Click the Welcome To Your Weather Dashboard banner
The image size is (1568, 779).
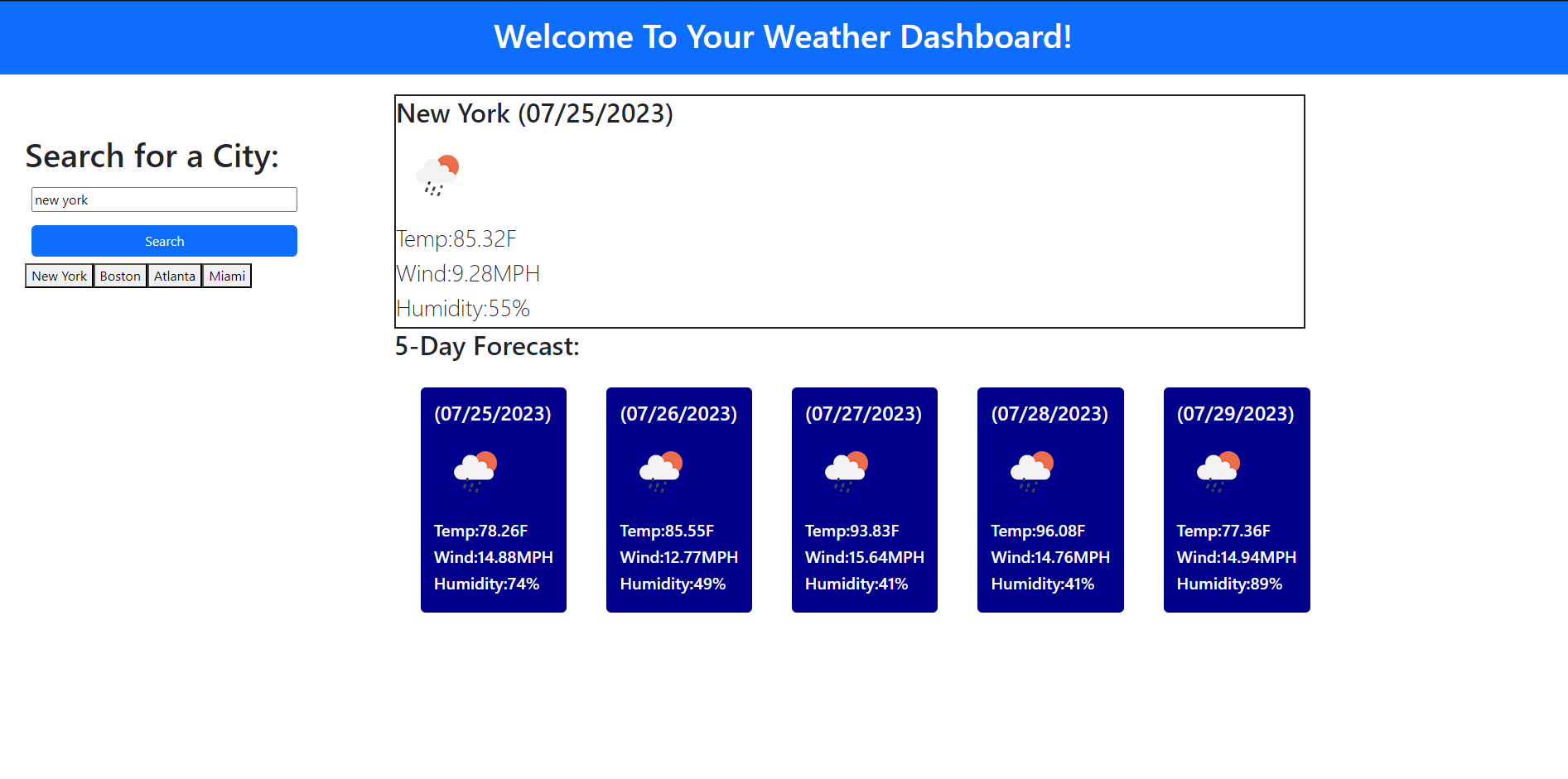tap(784, 37)
